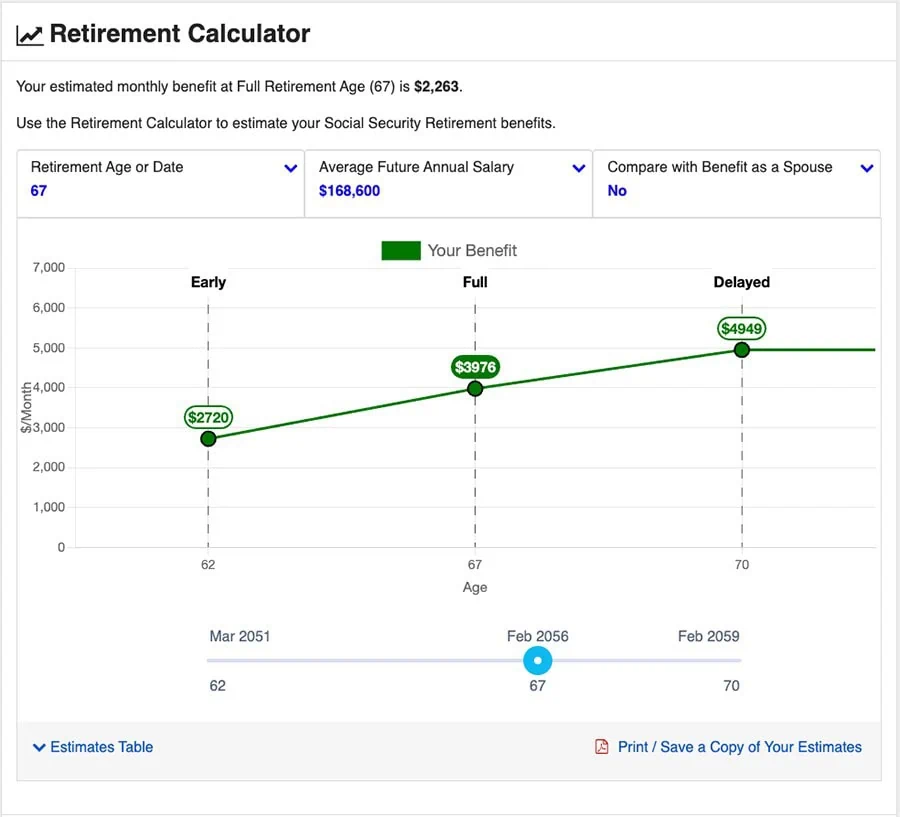Click the $2720 early benefit label bubble
Screen dimensions: 900x817
click(x=208, y=417)
